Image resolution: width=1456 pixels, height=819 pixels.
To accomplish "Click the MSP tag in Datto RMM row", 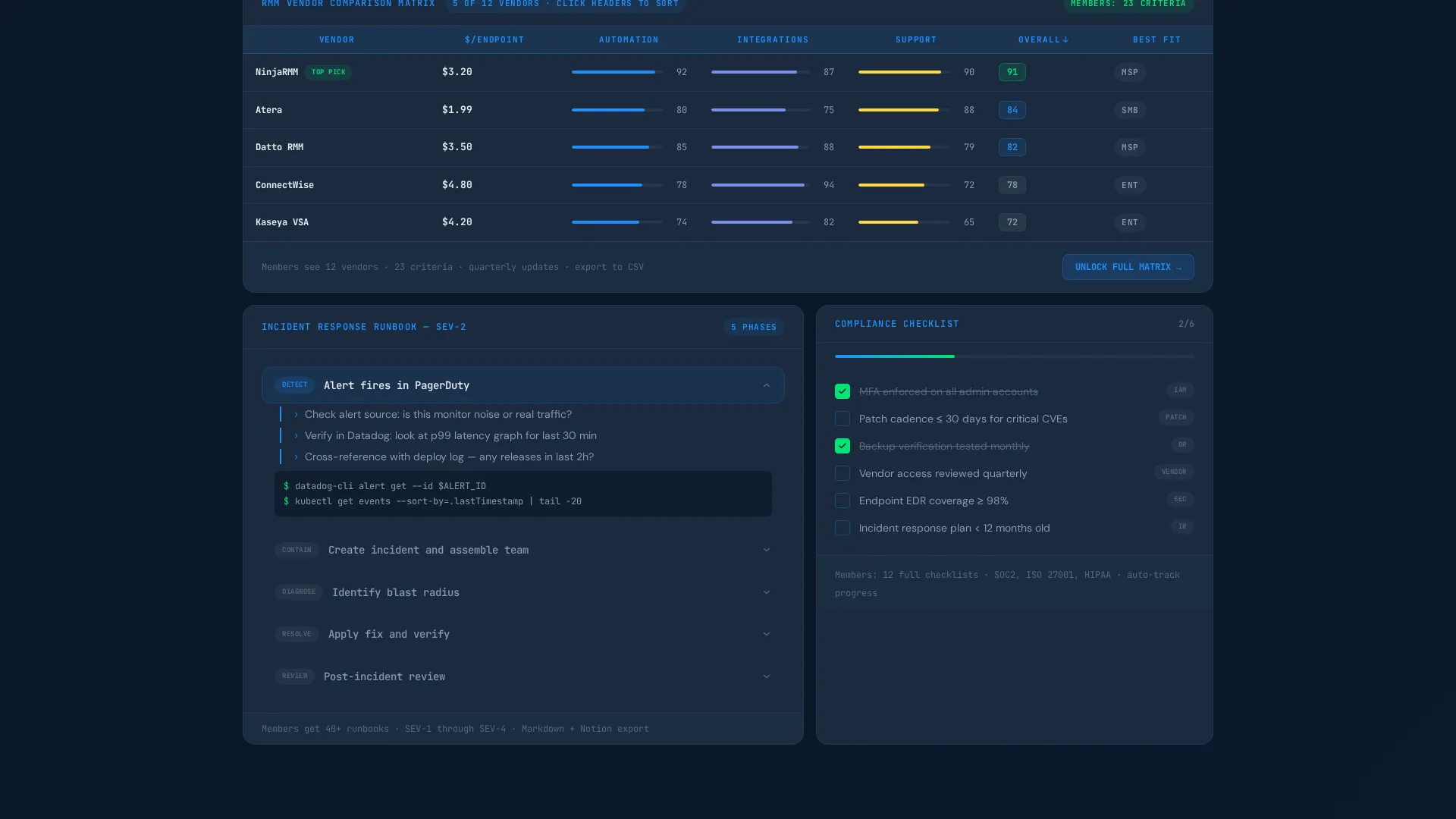I will click(1130, 147).
